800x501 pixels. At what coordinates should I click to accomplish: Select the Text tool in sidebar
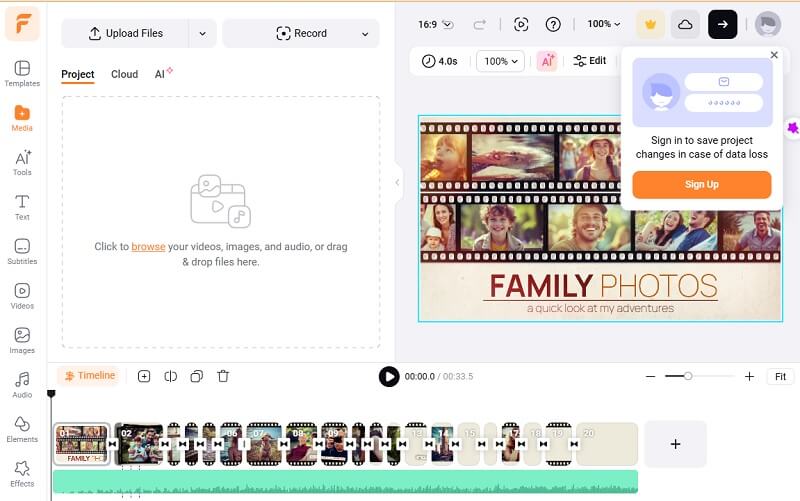point(22,207)
